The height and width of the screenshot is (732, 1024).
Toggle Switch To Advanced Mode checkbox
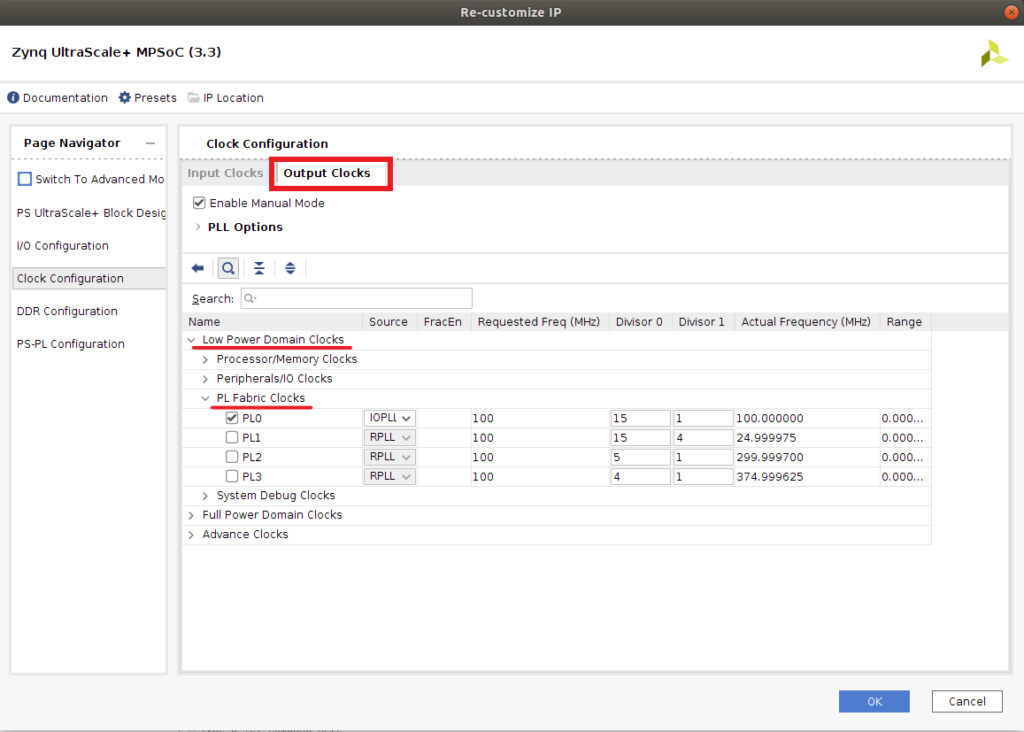click(x=25, y=179)
